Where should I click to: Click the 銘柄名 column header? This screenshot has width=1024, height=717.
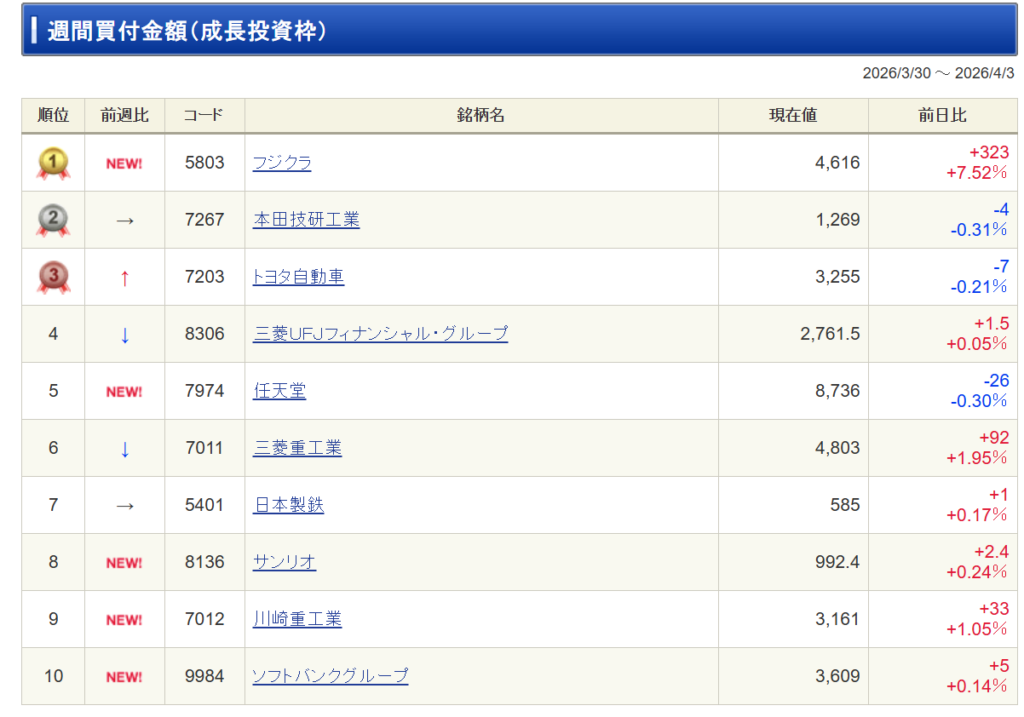(x=481, y=116)
